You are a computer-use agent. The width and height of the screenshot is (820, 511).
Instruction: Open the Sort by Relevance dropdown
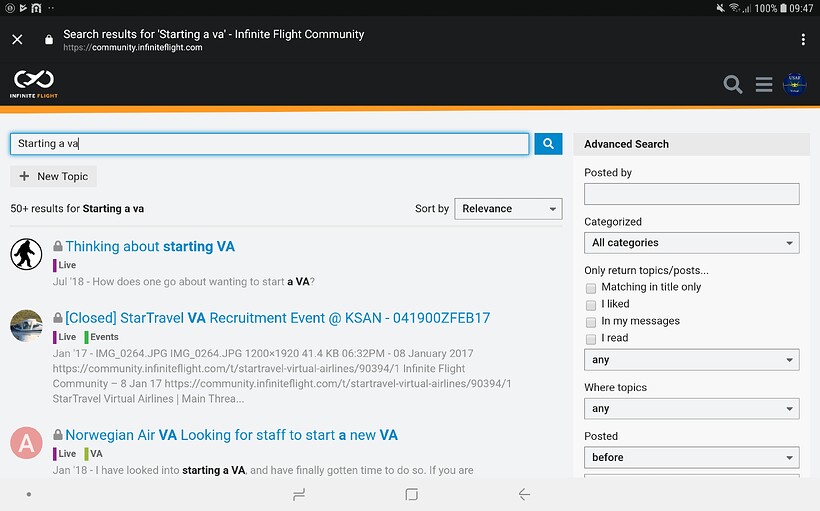pos(508,209)
